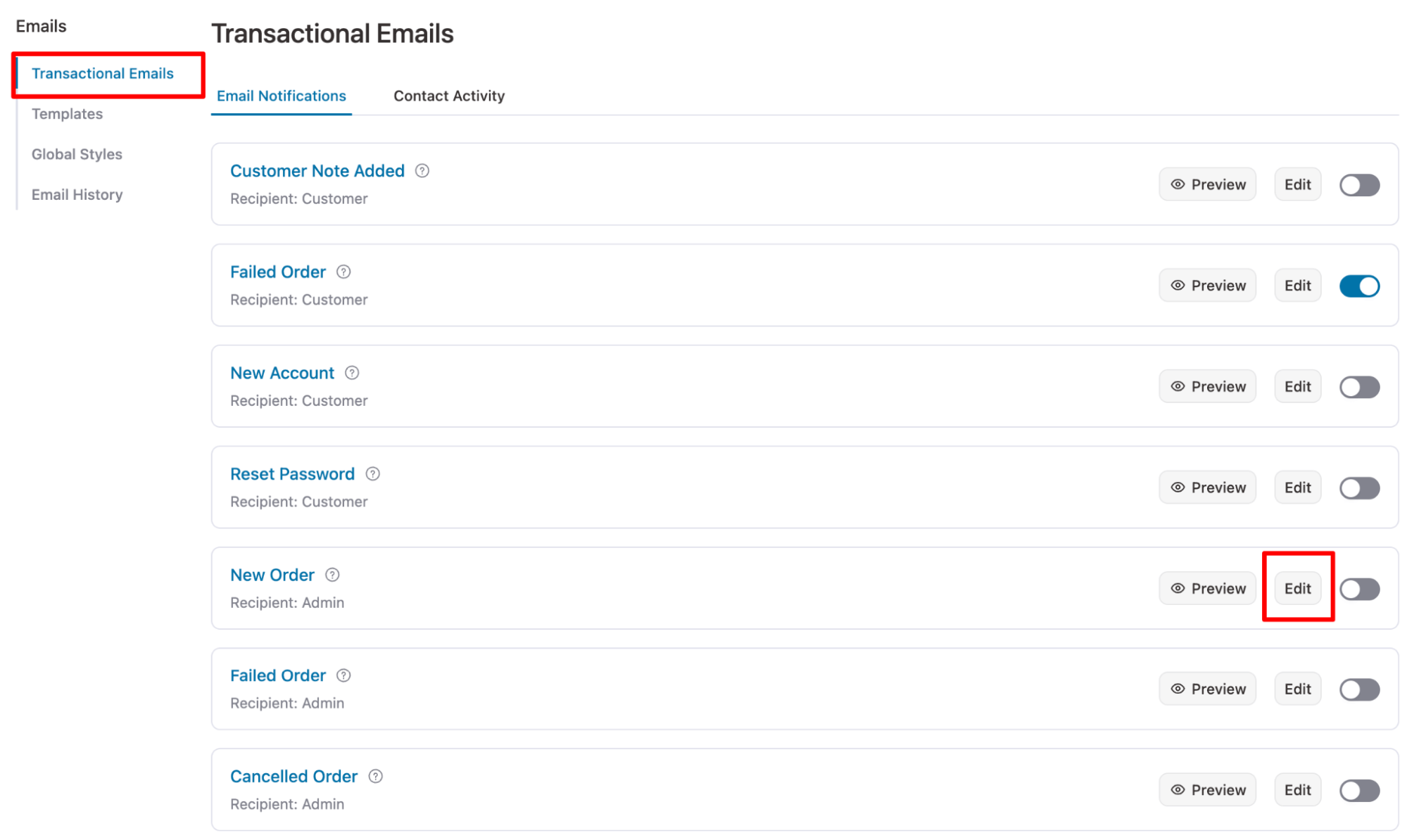Click help icon next to Reset Password

pos(372,473)
